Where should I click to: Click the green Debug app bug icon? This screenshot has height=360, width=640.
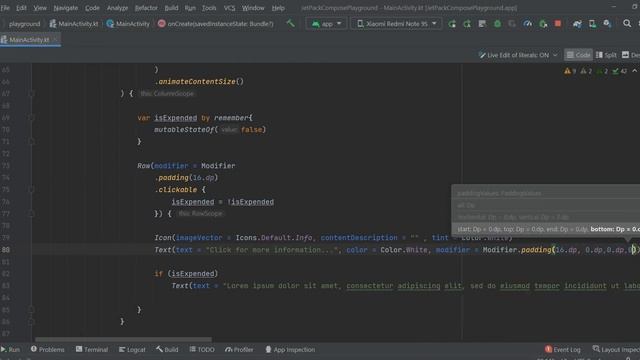coord(497,24)
